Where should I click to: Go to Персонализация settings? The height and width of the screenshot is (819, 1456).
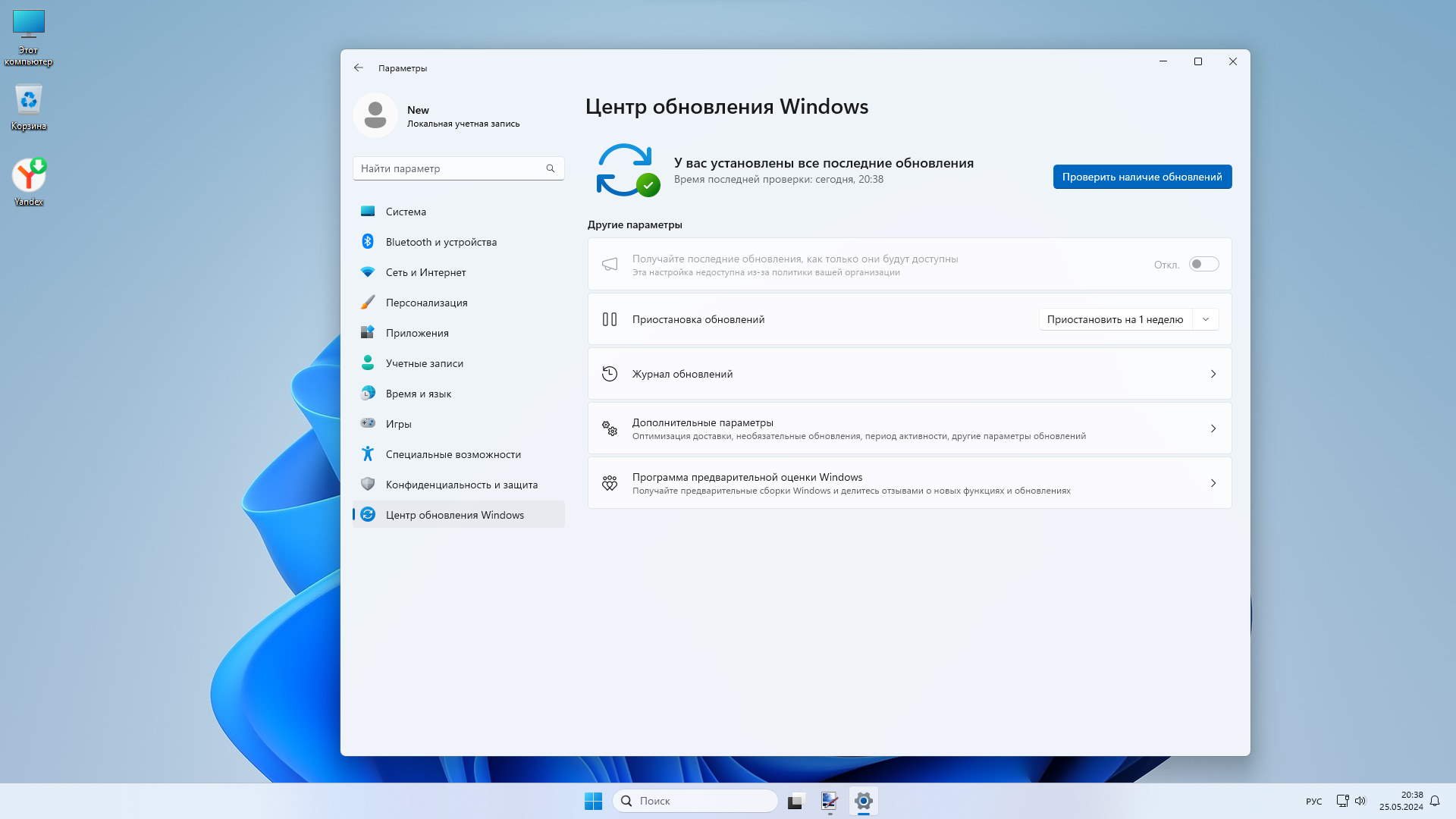(x=426, y=303)
